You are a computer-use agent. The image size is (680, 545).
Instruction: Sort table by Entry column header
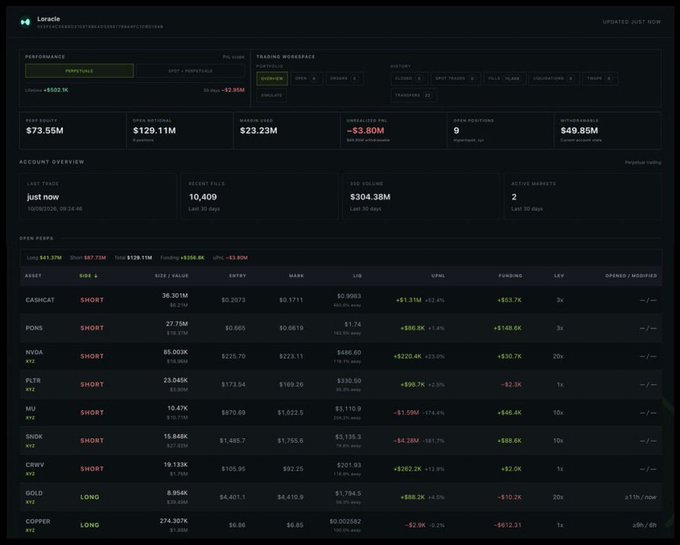237,276
